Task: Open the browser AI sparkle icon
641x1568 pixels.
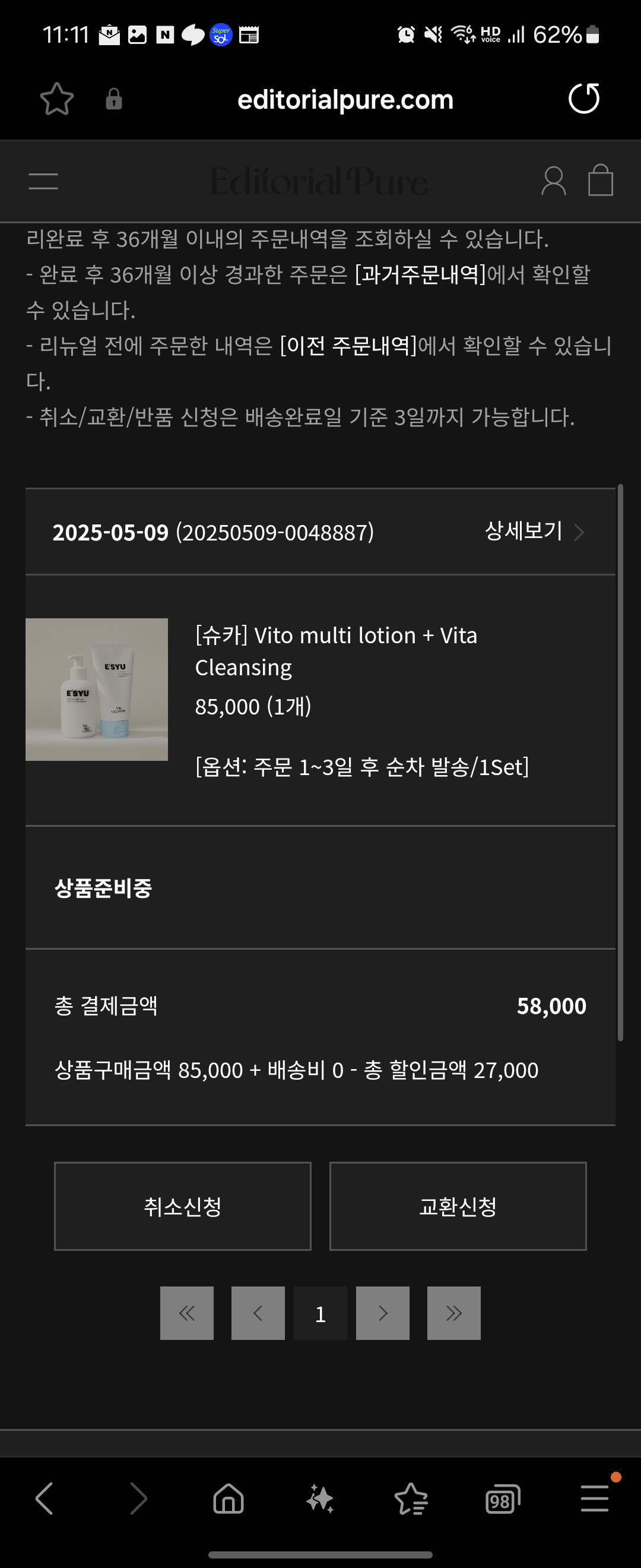Action: (x=320, y=1498)
